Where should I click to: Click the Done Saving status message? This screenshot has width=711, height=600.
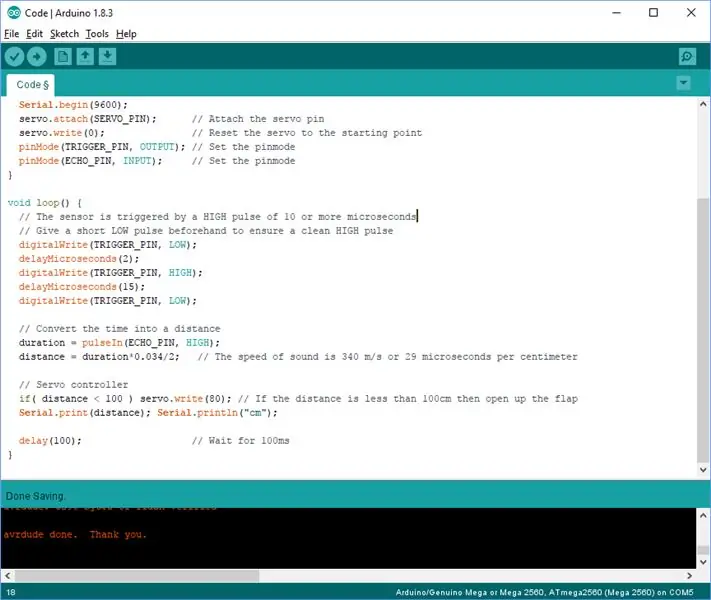coord(35,496)
